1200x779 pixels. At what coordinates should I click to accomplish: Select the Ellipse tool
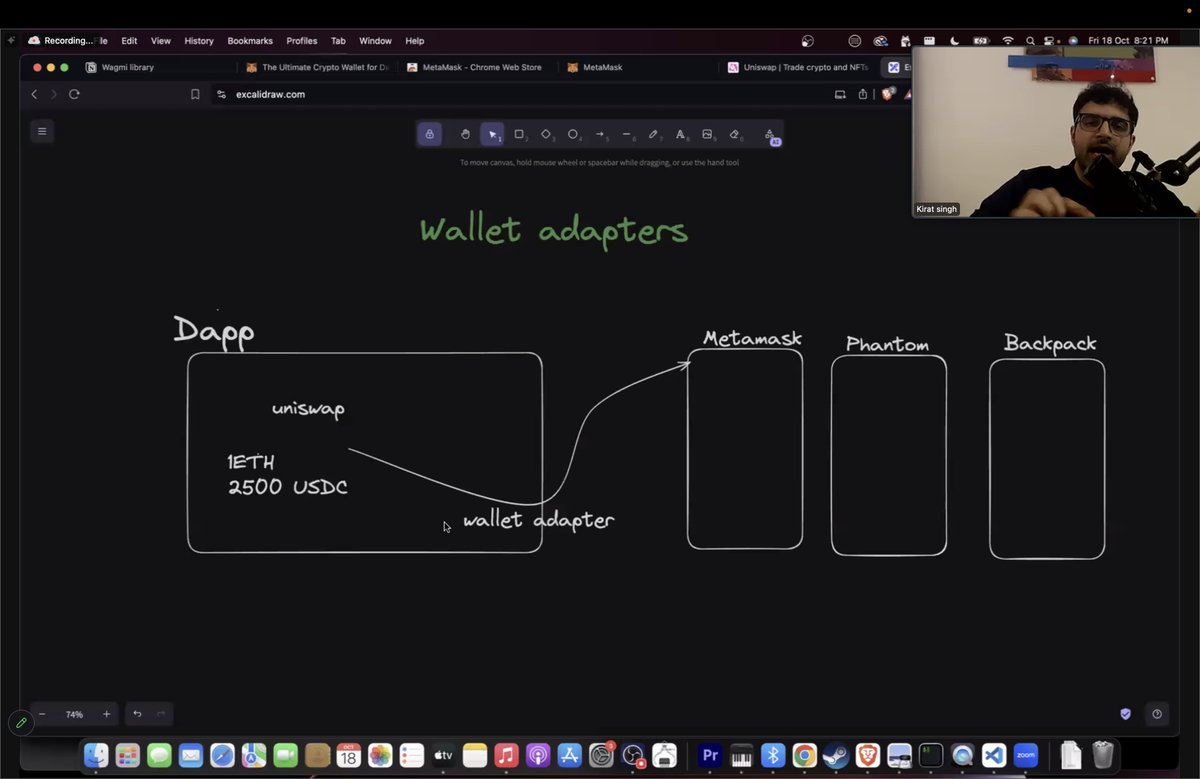coord(573,134)
